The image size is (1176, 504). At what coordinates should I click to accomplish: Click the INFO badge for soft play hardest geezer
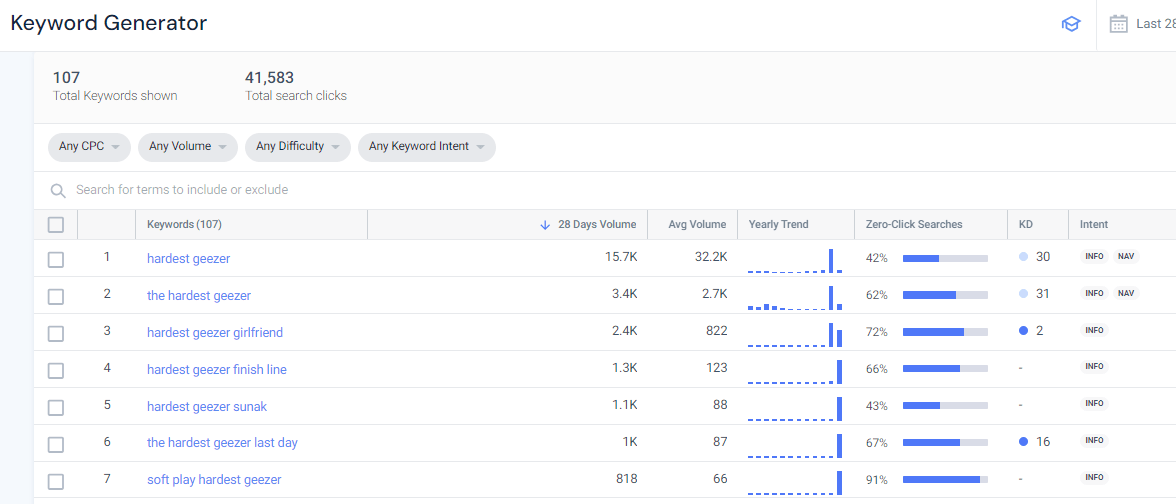[x=1094, y=477]
